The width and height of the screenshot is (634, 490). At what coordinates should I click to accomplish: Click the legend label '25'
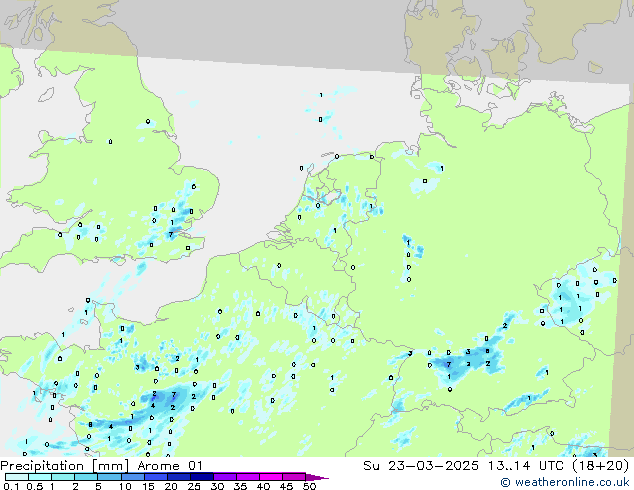194,486
